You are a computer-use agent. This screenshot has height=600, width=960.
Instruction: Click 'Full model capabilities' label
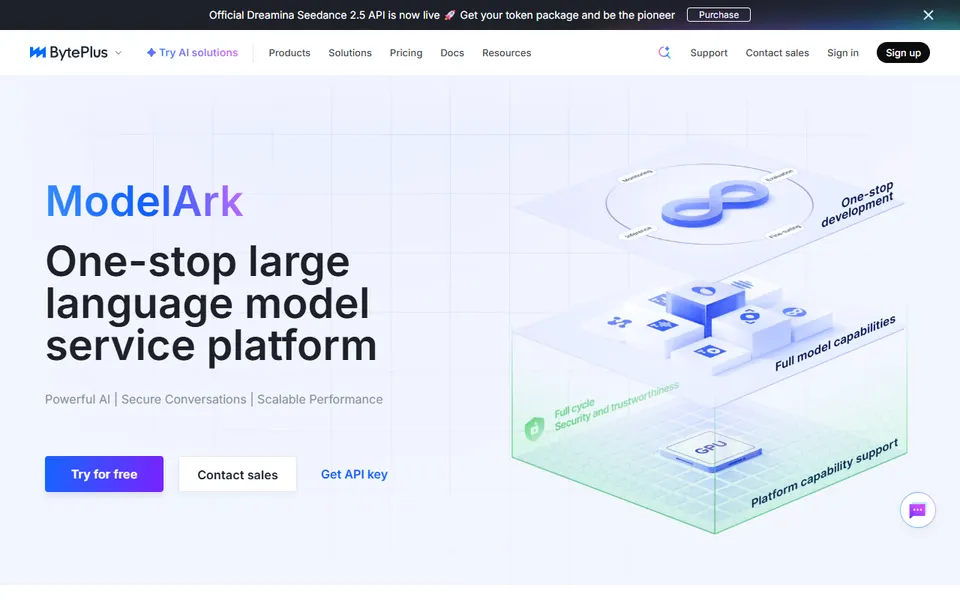pos(835,343)
